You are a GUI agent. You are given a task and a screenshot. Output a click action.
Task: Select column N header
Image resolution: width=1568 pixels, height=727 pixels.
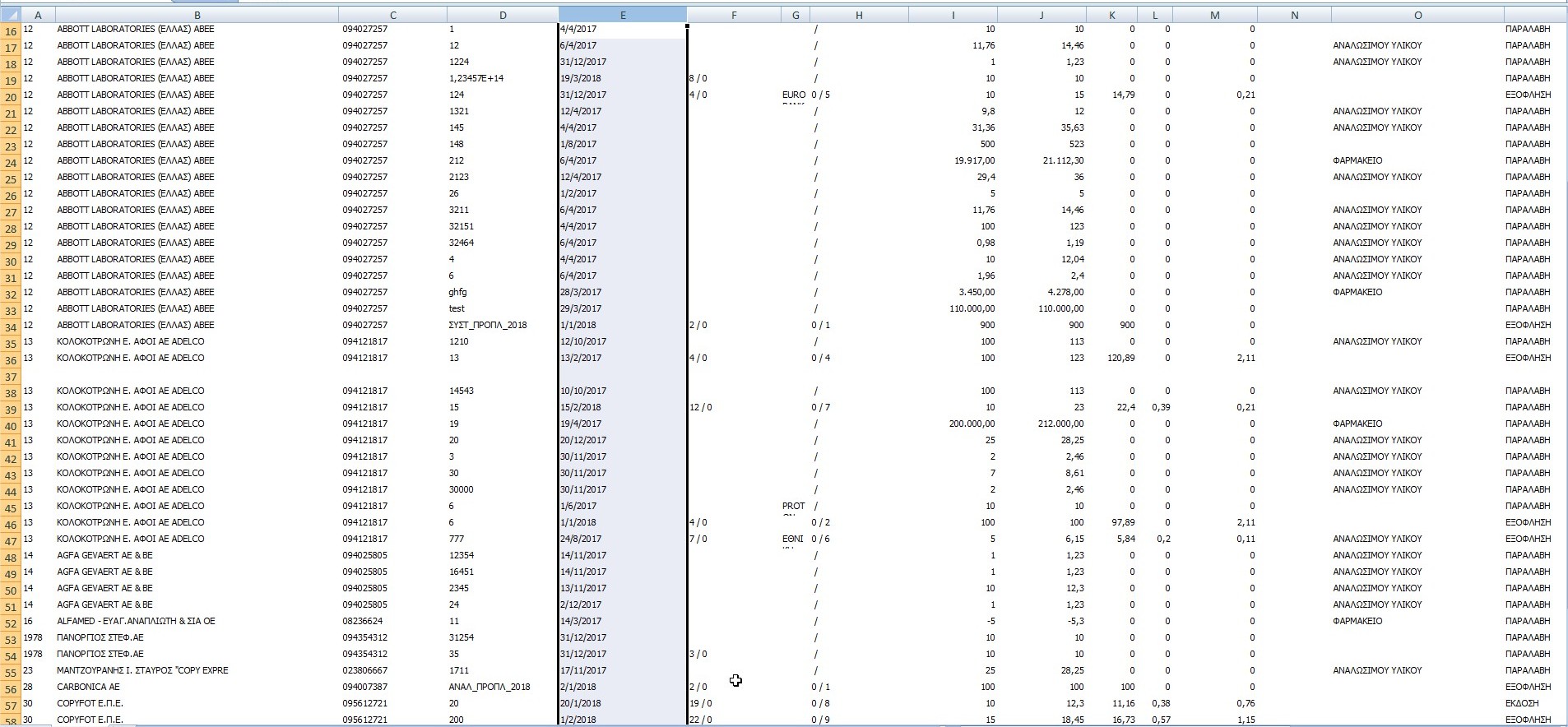(1294, 15)
